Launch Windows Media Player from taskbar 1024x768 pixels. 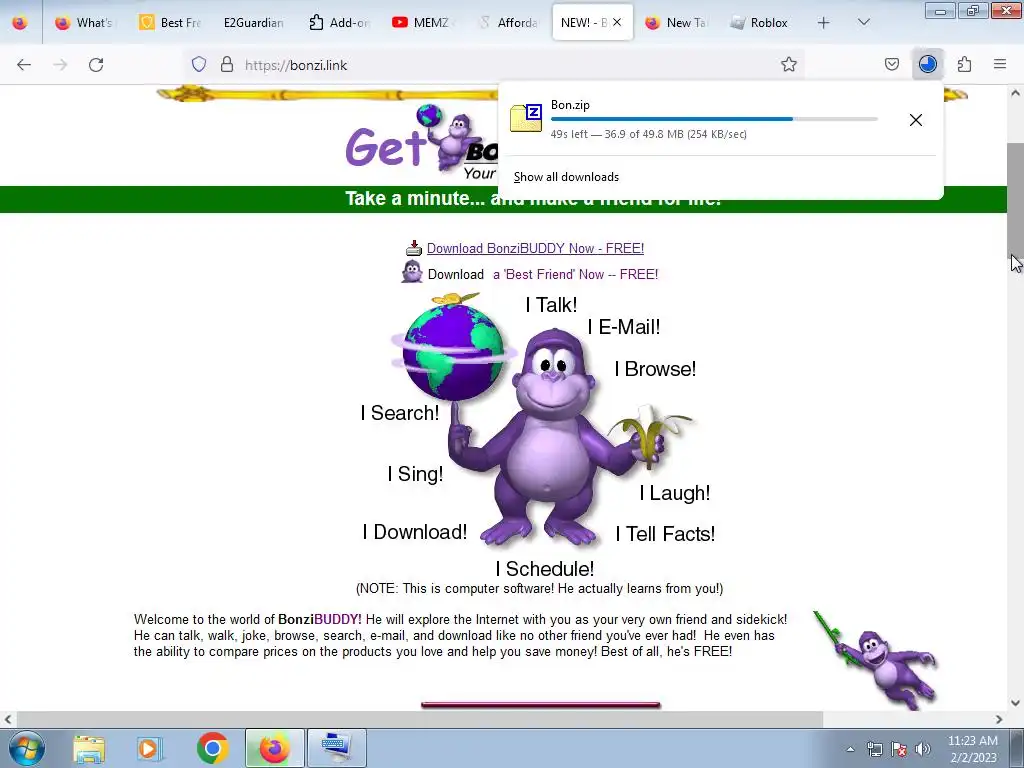click(150, 748)
